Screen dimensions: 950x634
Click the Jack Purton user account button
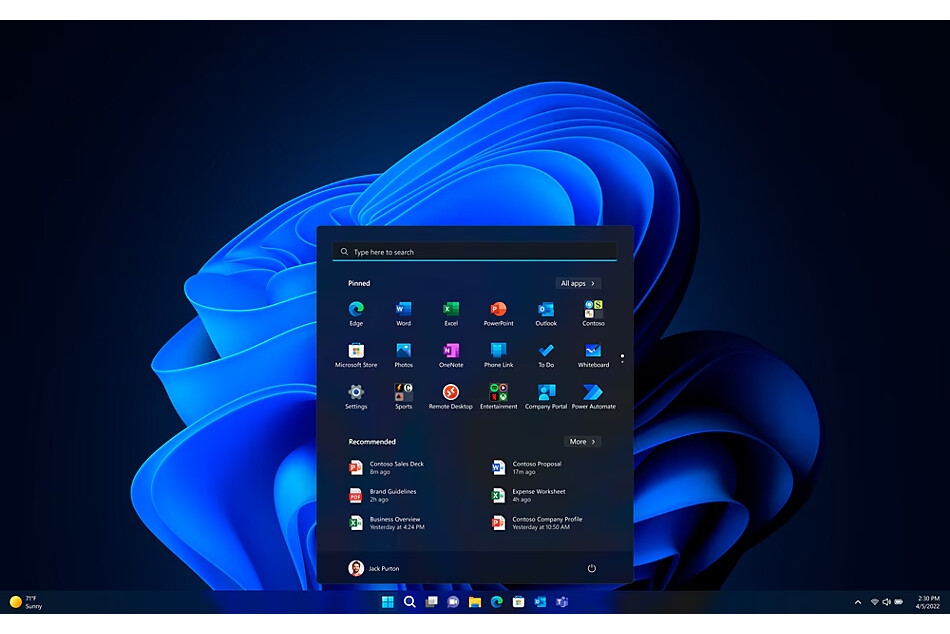tap(374, 568)
